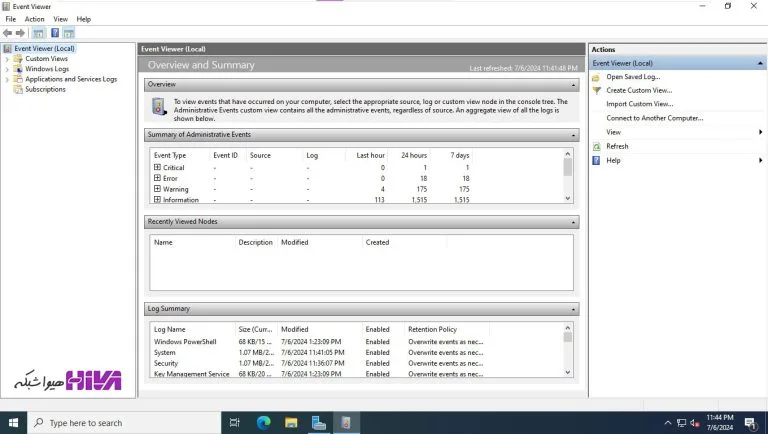Image resolution: width=768 pixels, height=434 pixels.
Task: Open the Help submenu arrow in Actions
Action: click(x=760, y=160)
